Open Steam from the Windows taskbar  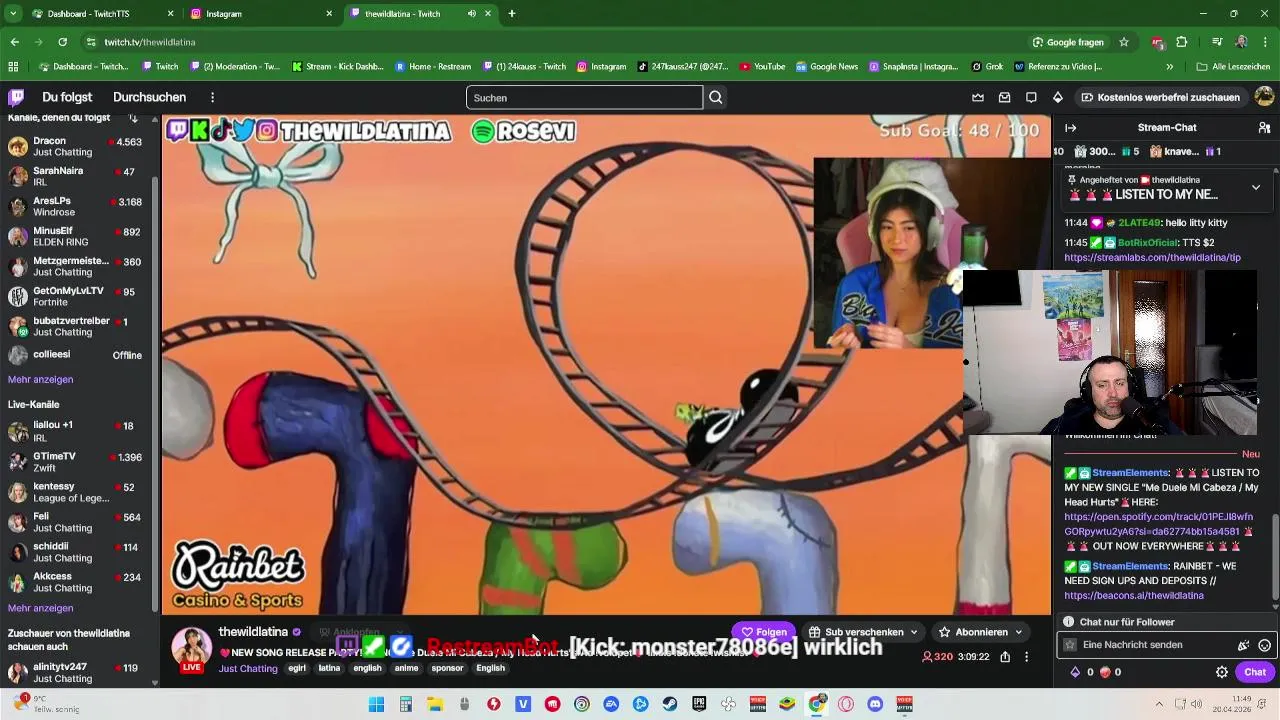tap(670, 704)
